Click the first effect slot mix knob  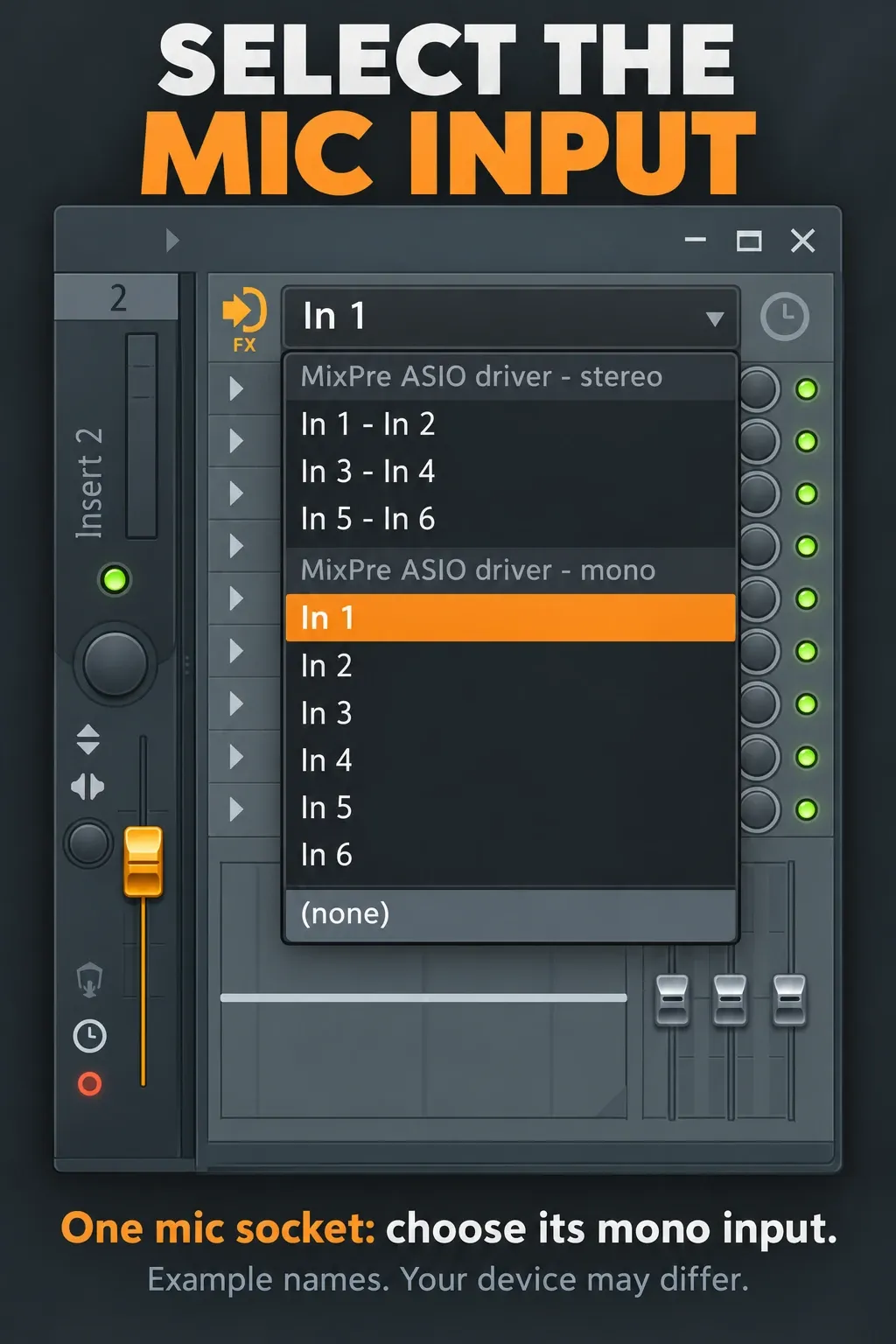[758, 389]
